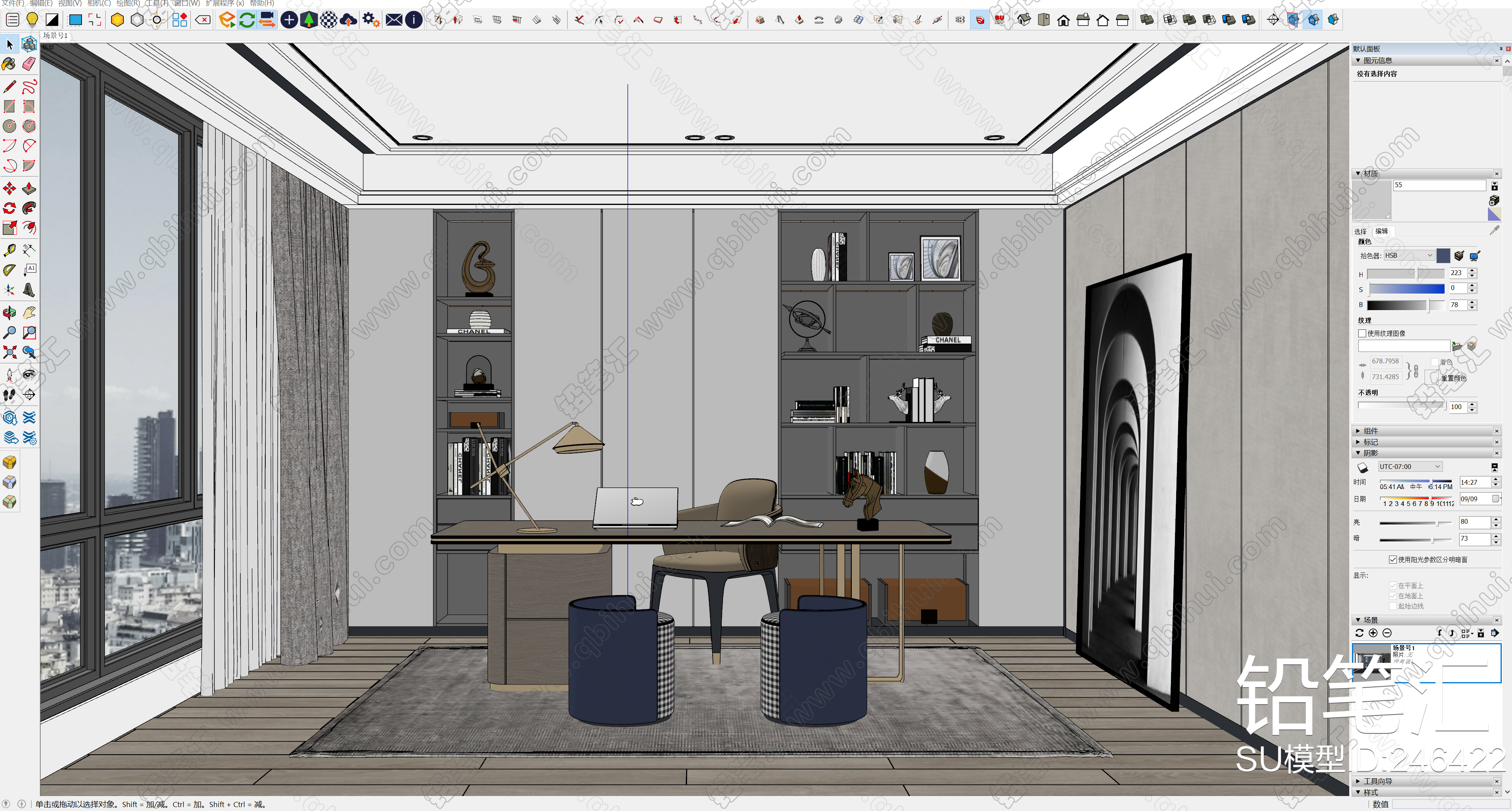Open the gears settings toolbar icon
The image size is (1512, 811).
(x=371, y=20)
